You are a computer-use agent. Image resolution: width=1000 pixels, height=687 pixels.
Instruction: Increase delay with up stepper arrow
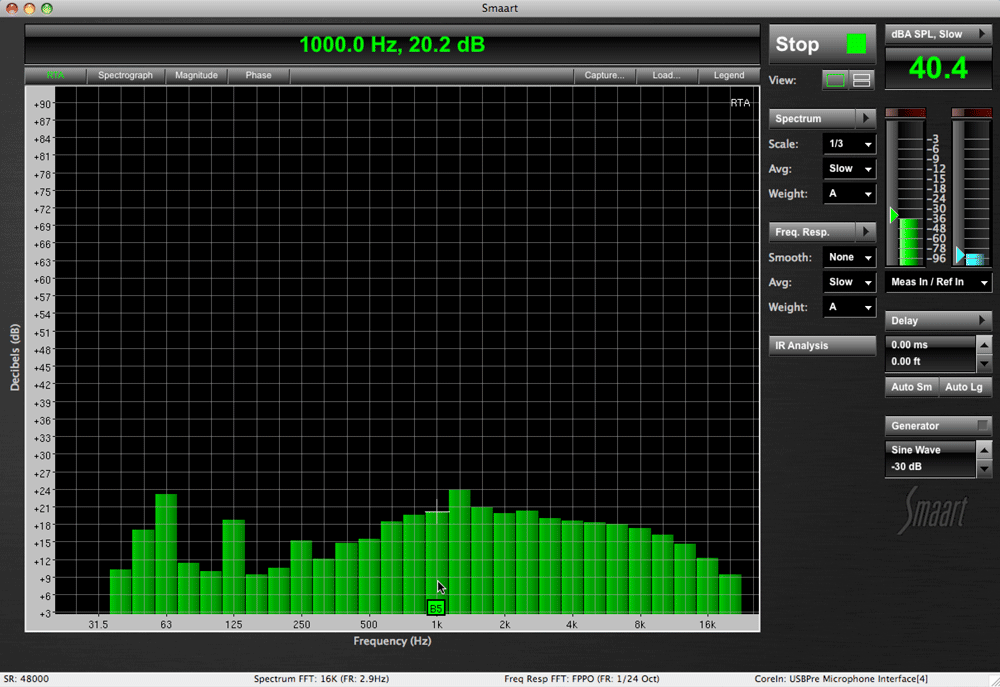pos(984,345)
